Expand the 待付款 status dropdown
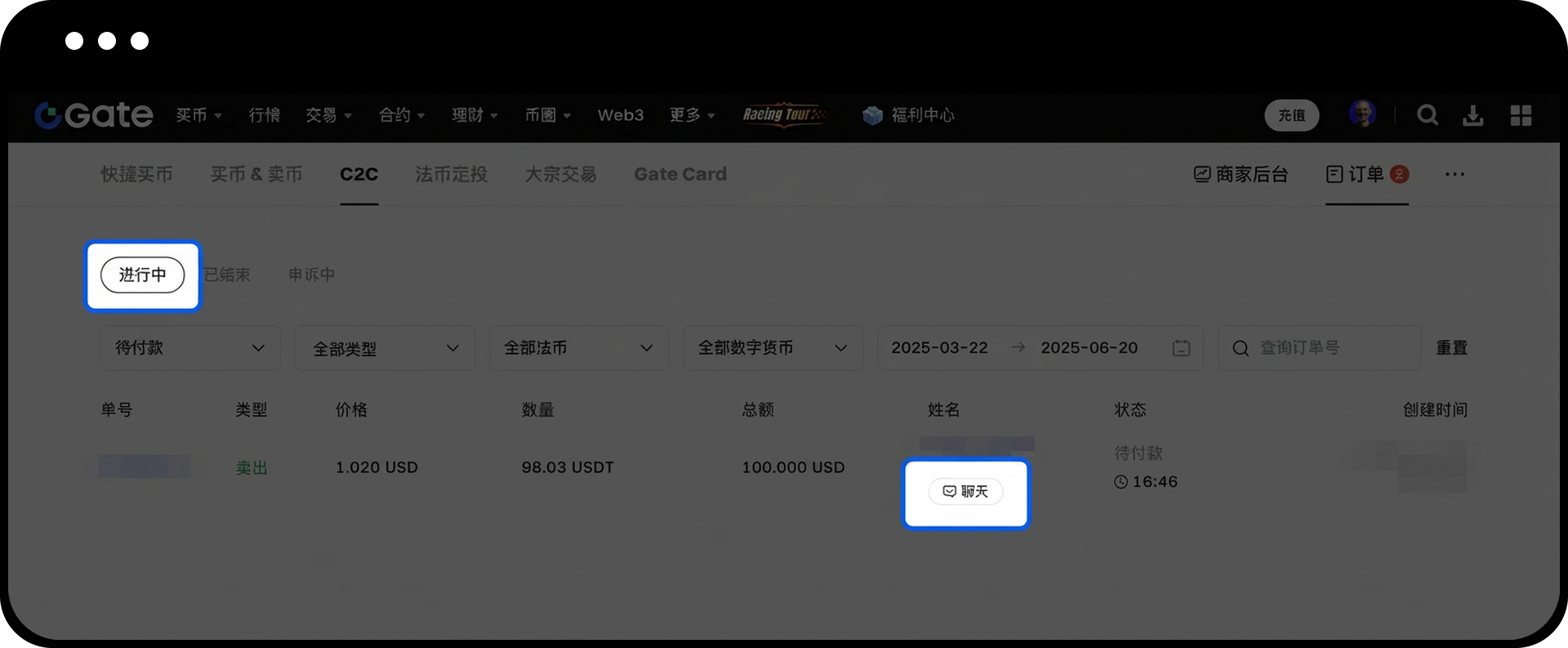1568x648 pixels. click(190, 348)
